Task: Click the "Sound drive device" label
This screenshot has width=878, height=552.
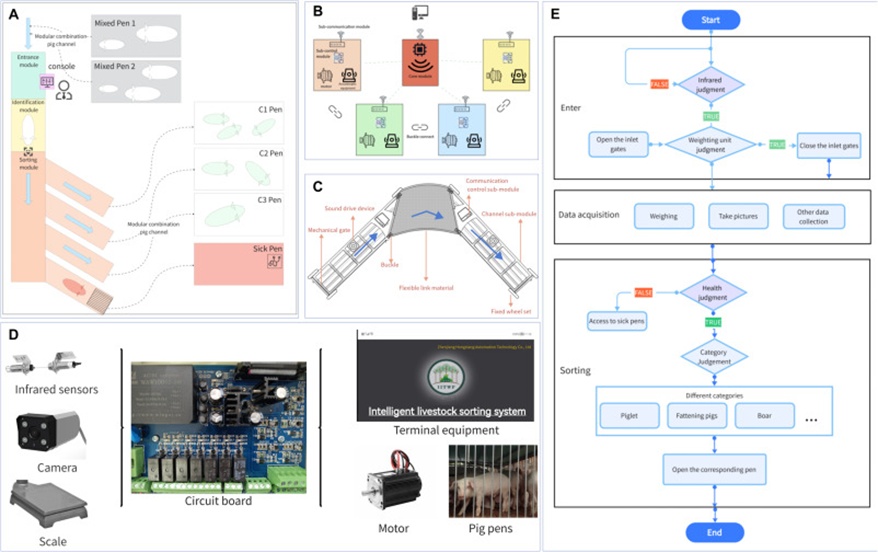Action: [x=349, y=208]
